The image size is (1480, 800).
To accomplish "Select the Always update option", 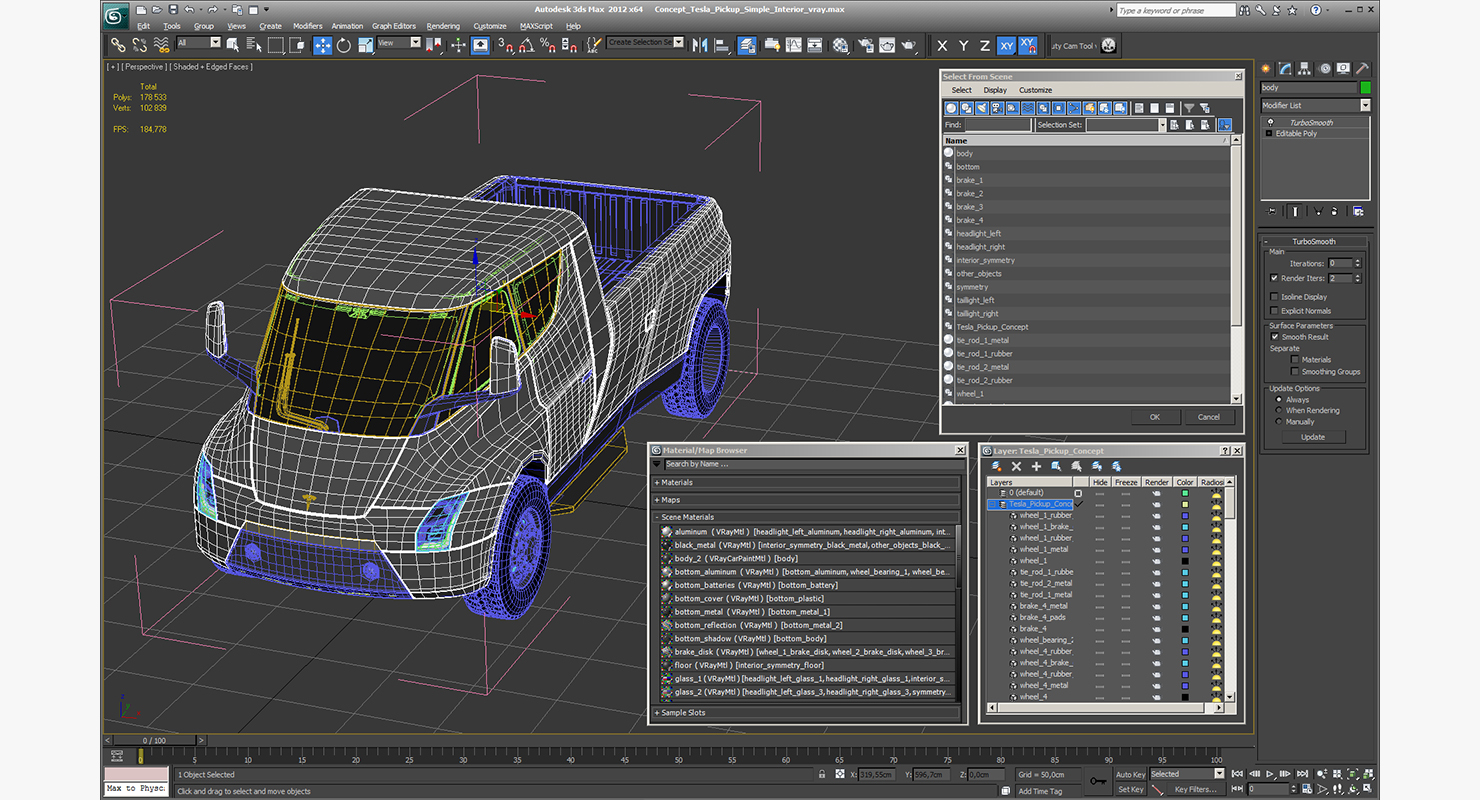I will pos(1278,400).
